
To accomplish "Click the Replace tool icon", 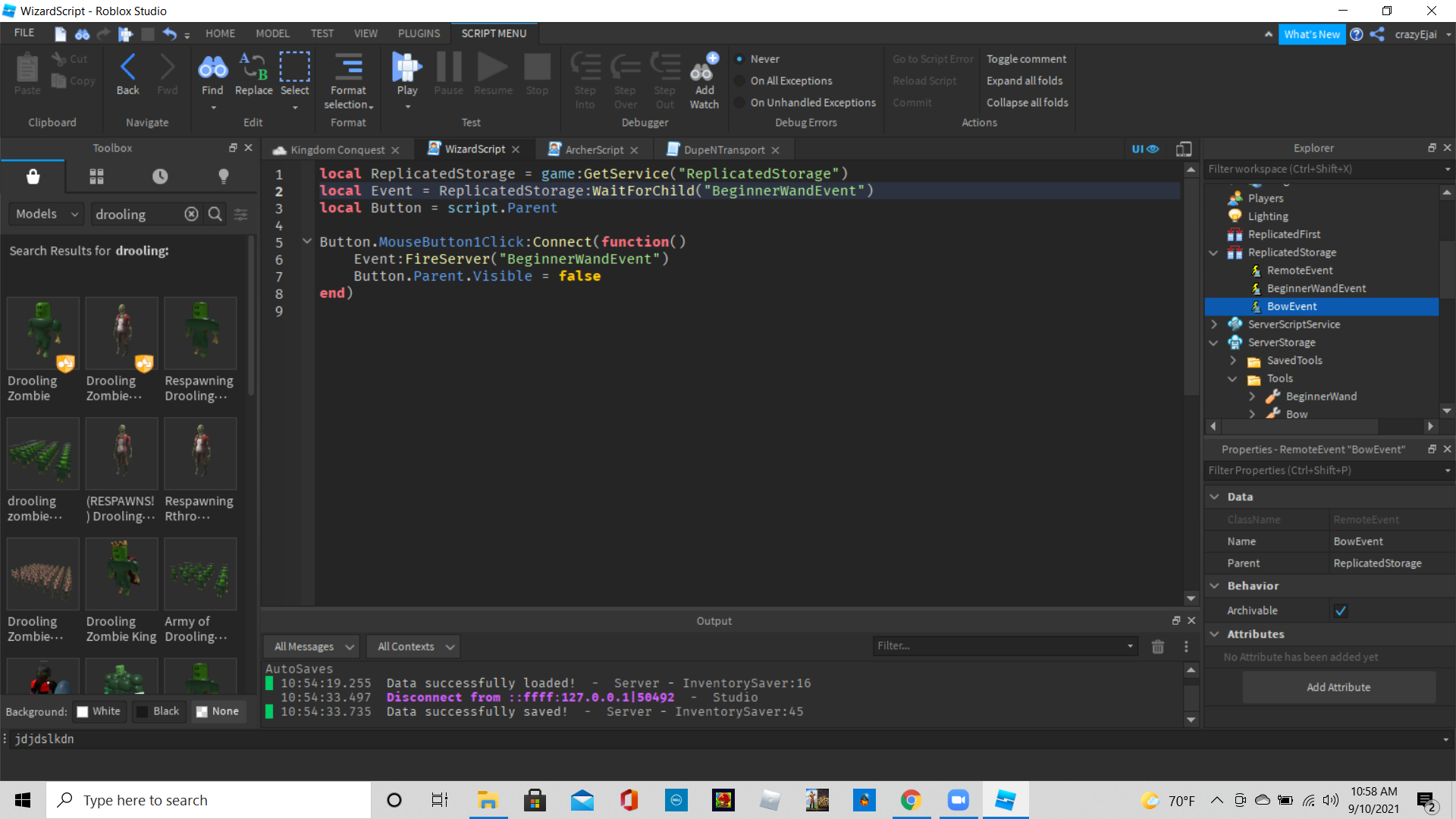I will (253, 74).
